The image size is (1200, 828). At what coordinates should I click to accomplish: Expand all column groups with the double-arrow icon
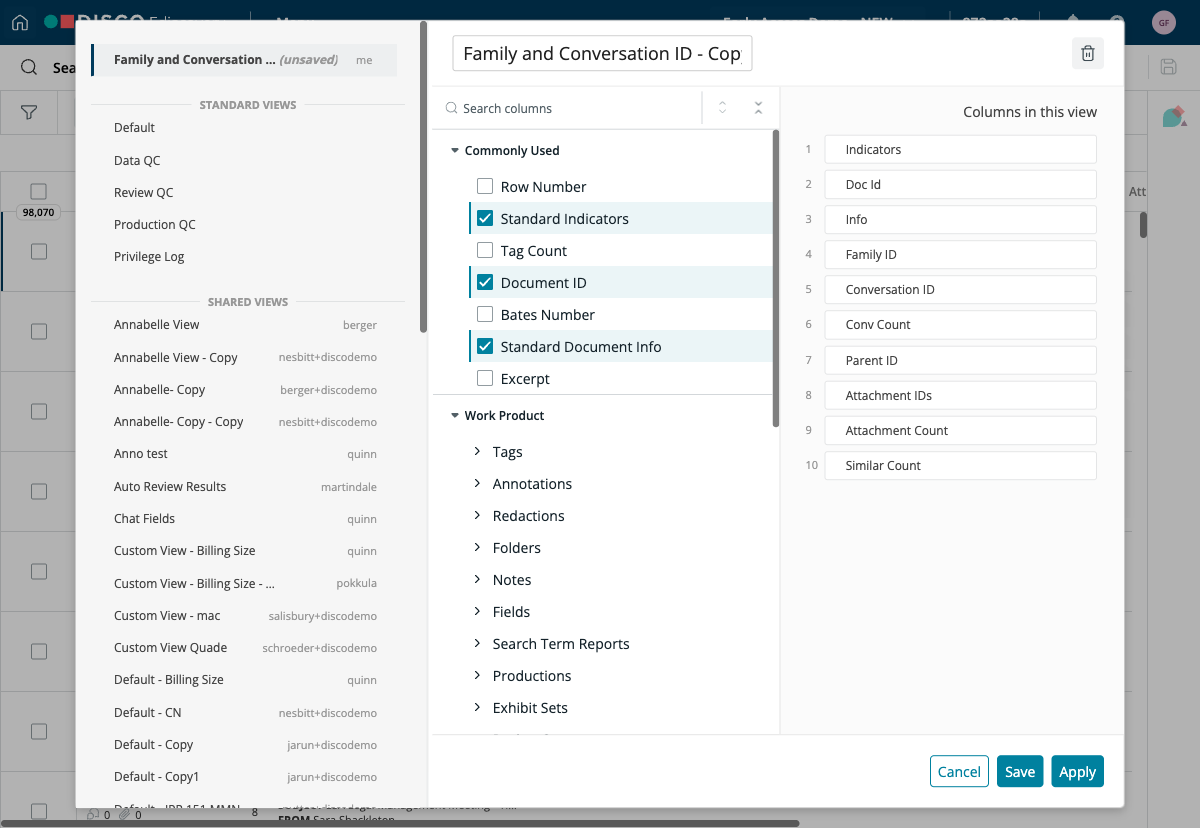tap(723, 108)
